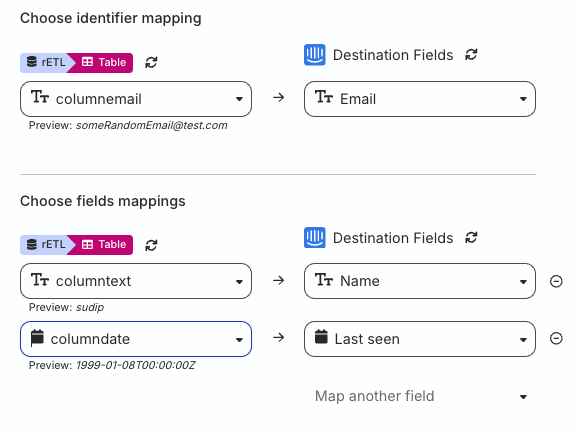Click Destination Fields label in identifier mapping
The height and width of the screenshot is (431, 581).
click(393, 55)
